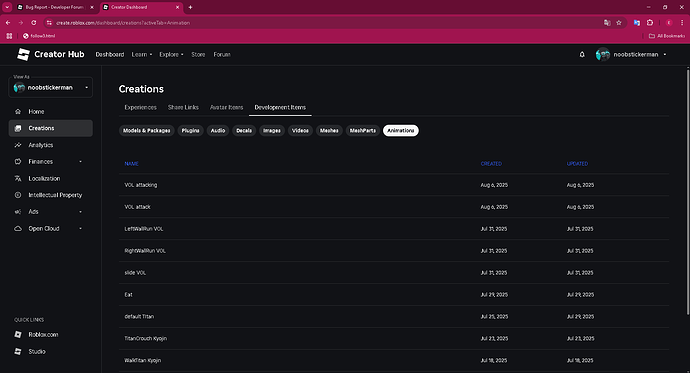Image resolution: width=690 pixels, height=373 pixels.
Task: Open the All Bookmarks folder
Action: click(x=667, y=36)
